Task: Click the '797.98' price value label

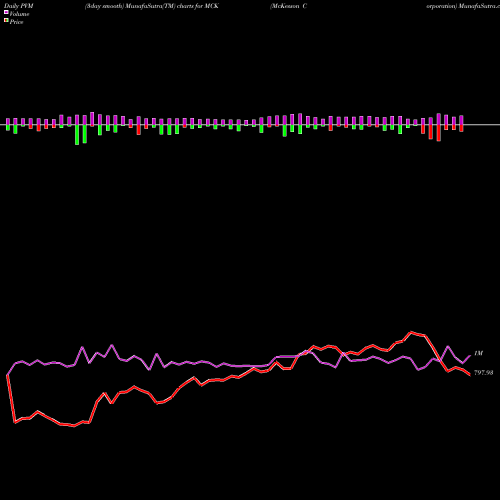Action: click(x=483, y=373)
